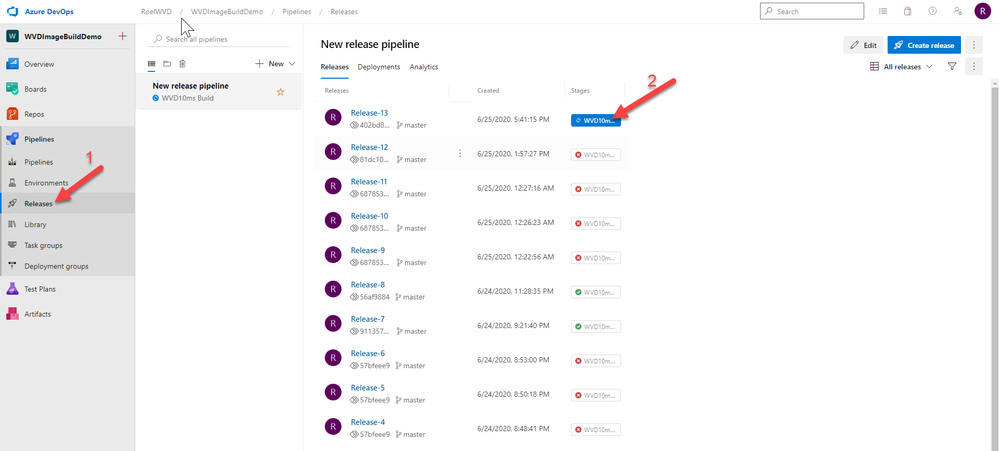
Task: Click the Stages column header
Action: 581,90
